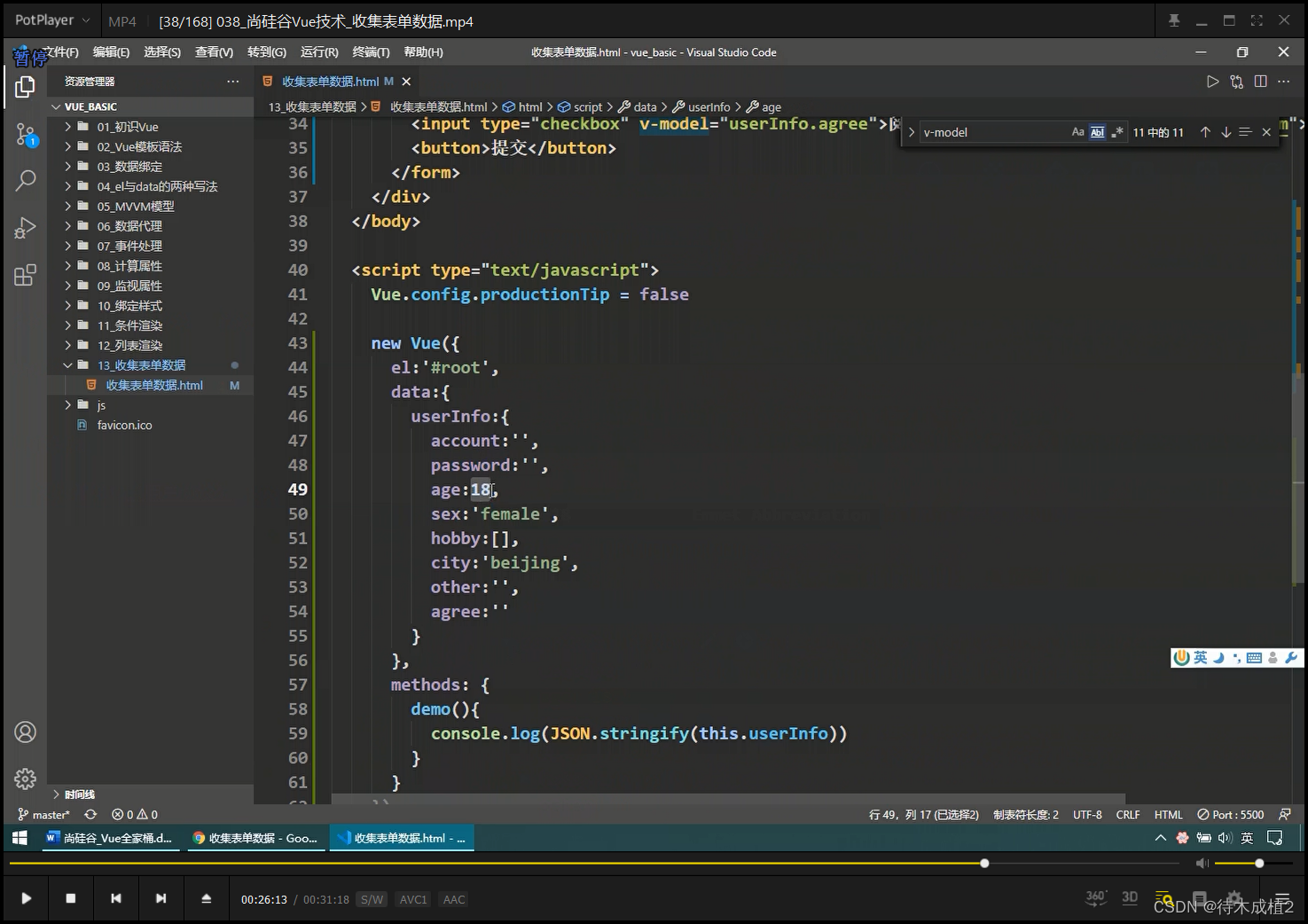Open the PotPlayer main menu dropdown
Image resolution: width=1308 pixels, height=924 pixels.
pyautogui.click(x=51, y=20)
